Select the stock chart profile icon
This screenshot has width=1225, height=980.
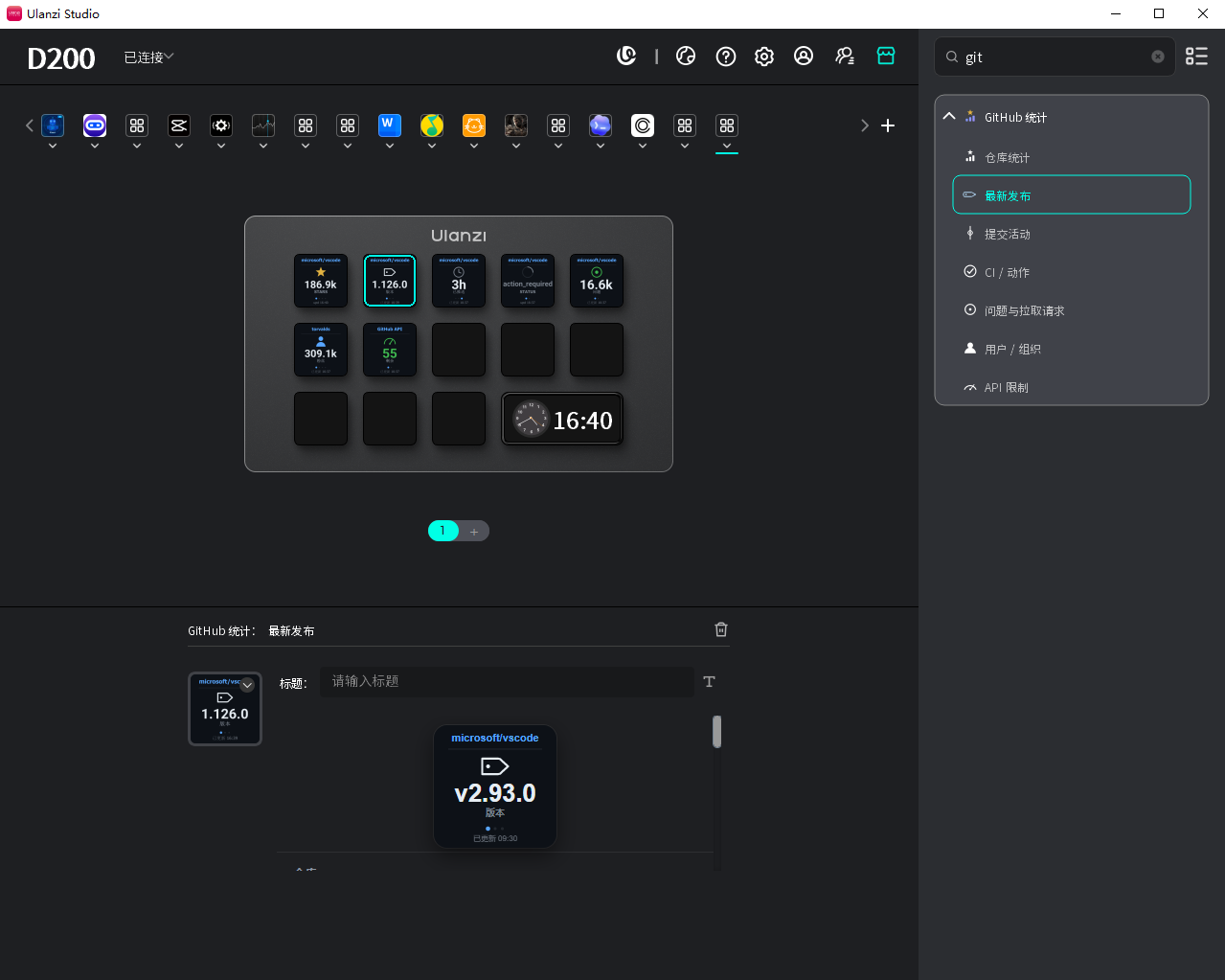[x=263, y=125]
